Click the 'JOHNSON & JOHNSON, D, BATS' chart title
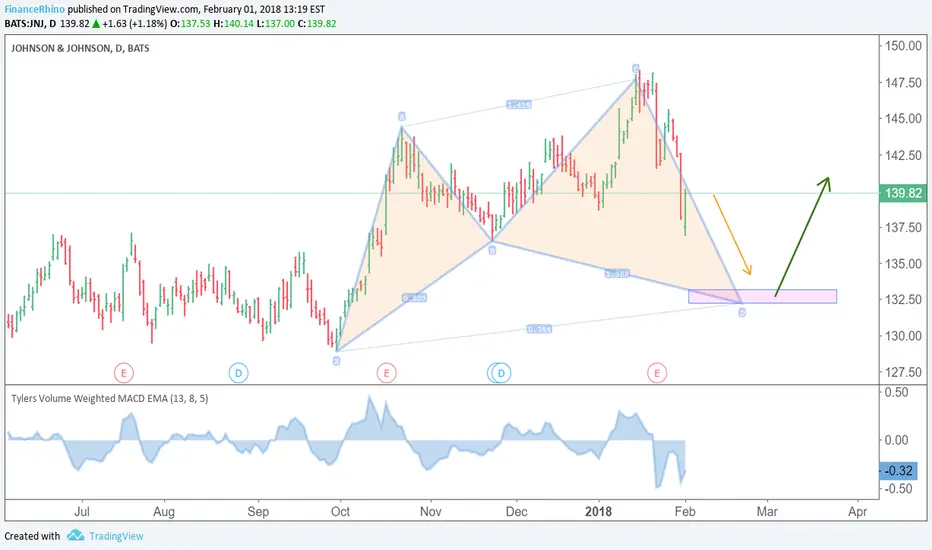This screenshot has height=550, width=932. pos(80,48)
